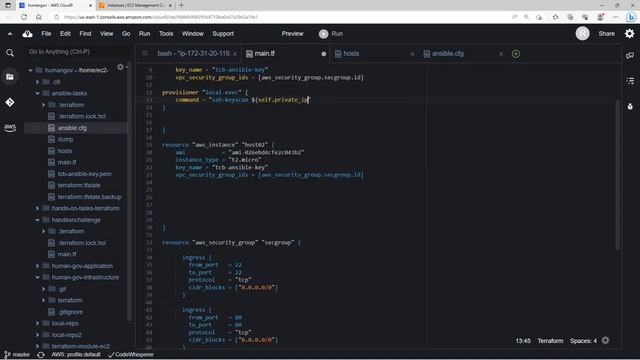The image size is (640, 360).
Task: Open the Window menu
Action: (x=193, y=34)
